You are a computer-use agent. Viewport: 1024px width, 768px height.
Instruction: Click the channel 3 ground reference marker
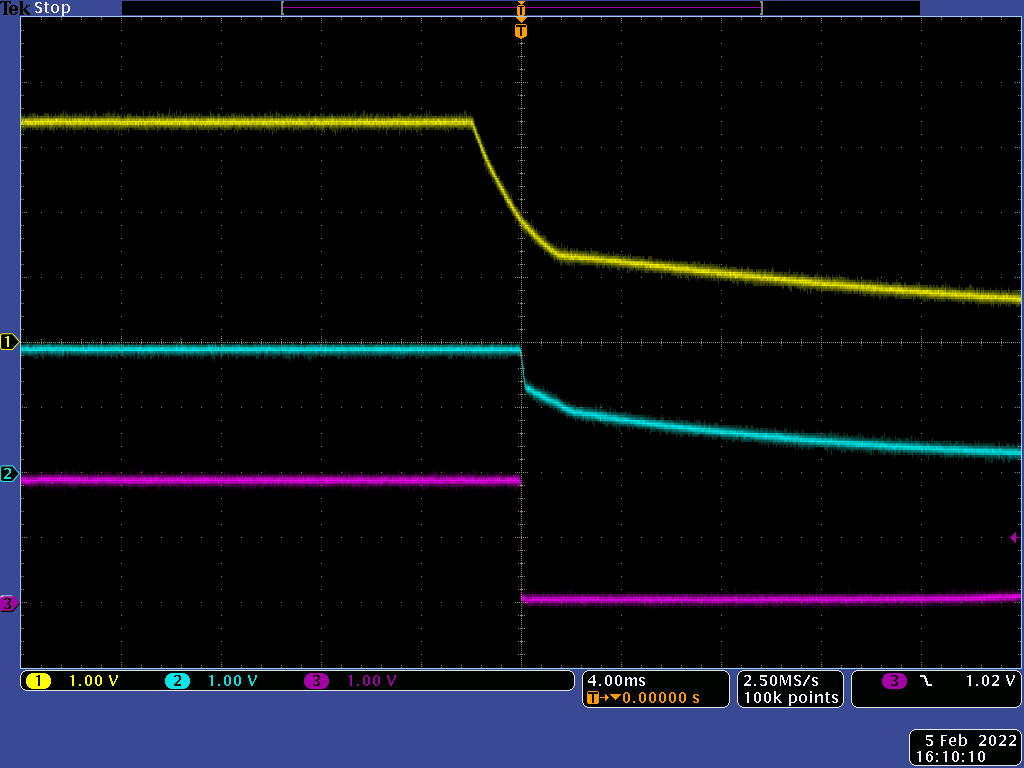coord(9,603)
